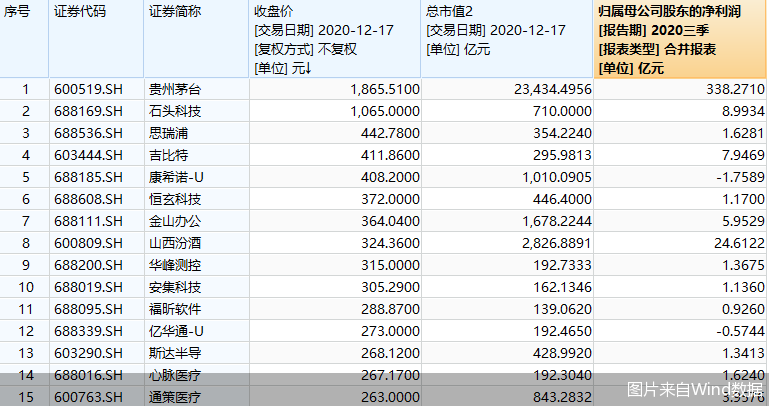Screen dimensions: 769x406
Task: Click closing price 372.0000
Action: 390,199
